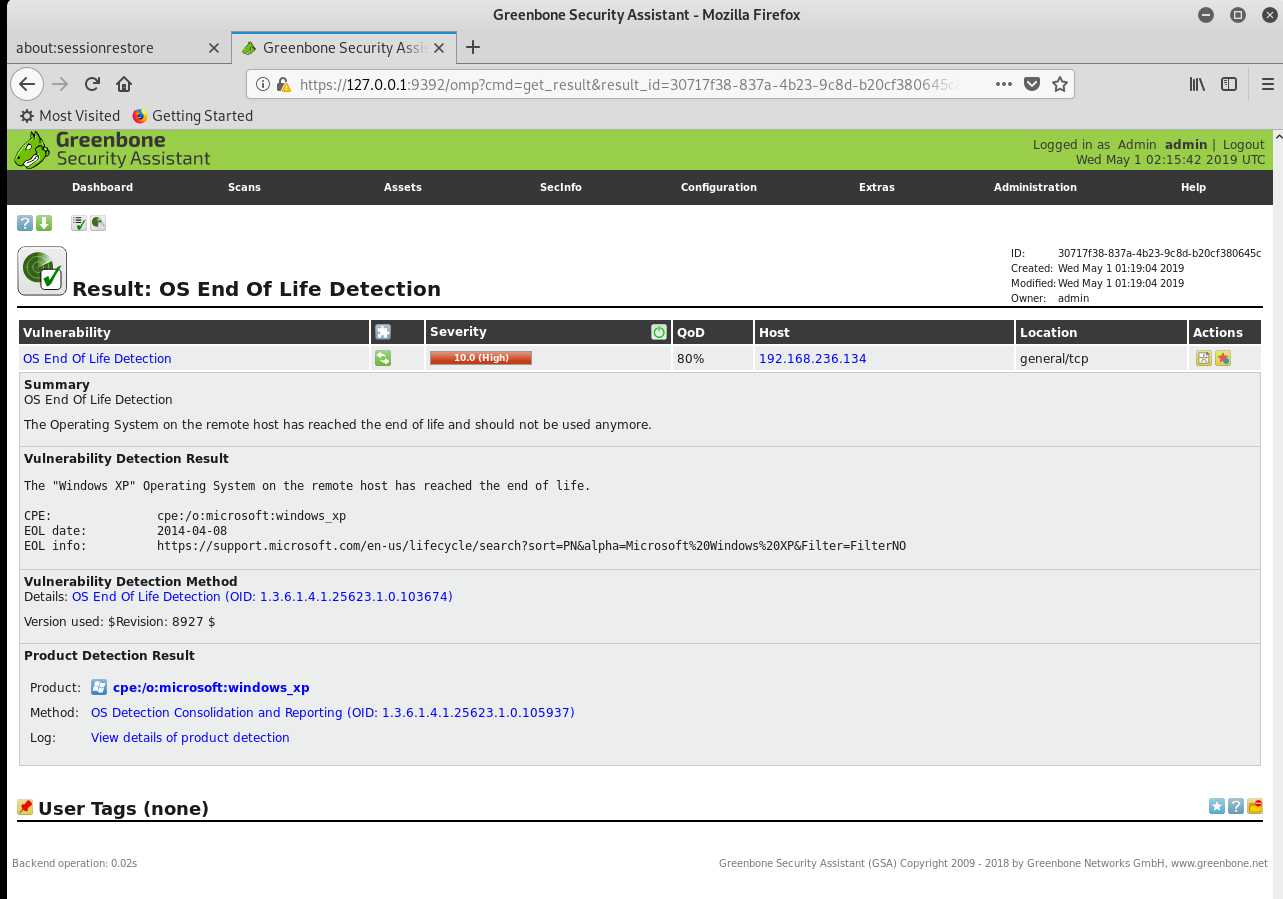This screenshot has width=1283, height=899.
Task: Download result via green export arrow icon
Action: pyautogui.click(x=44, y=223)
